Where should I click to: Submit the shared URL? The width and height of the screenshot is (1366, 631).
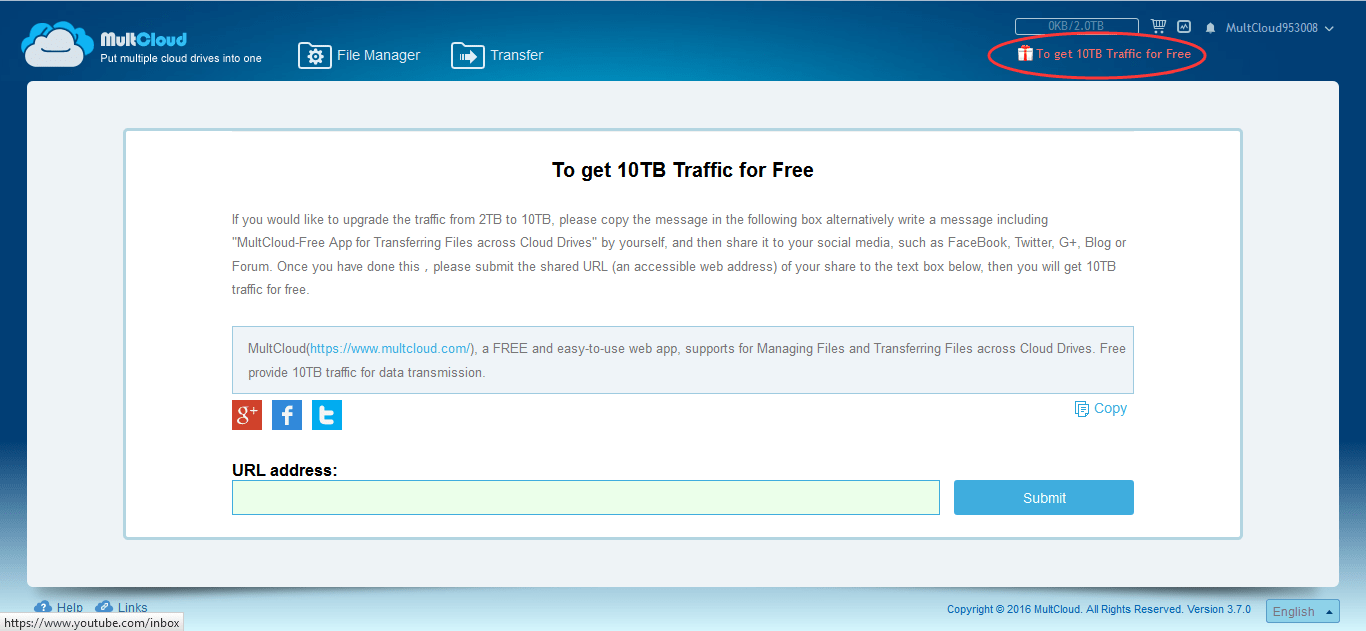coord(1044,498)
